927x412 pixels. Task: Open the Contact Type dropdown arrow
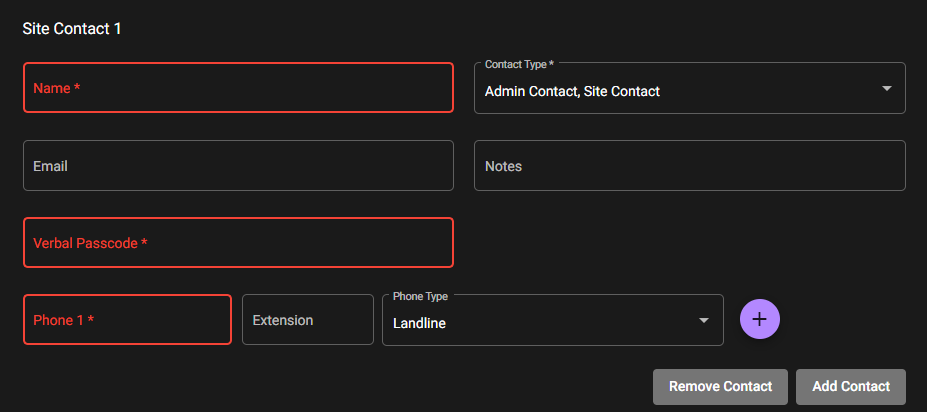[x=886, y=89]
